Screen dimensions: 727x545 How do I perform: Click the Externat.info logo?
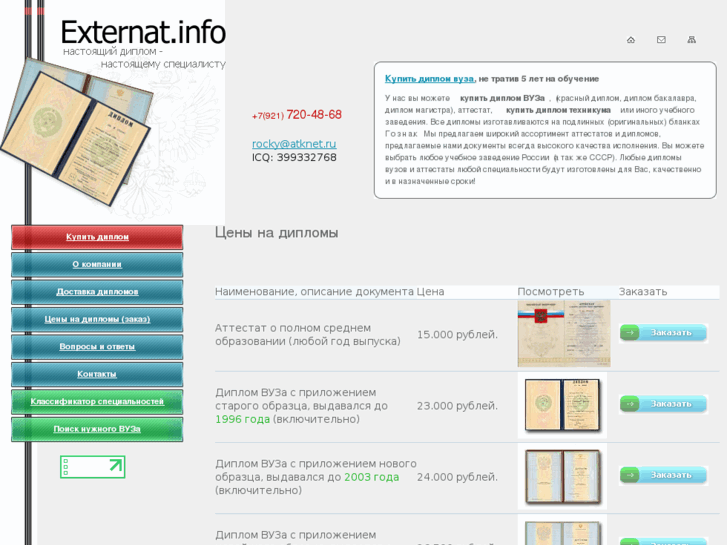click(143, 32)
